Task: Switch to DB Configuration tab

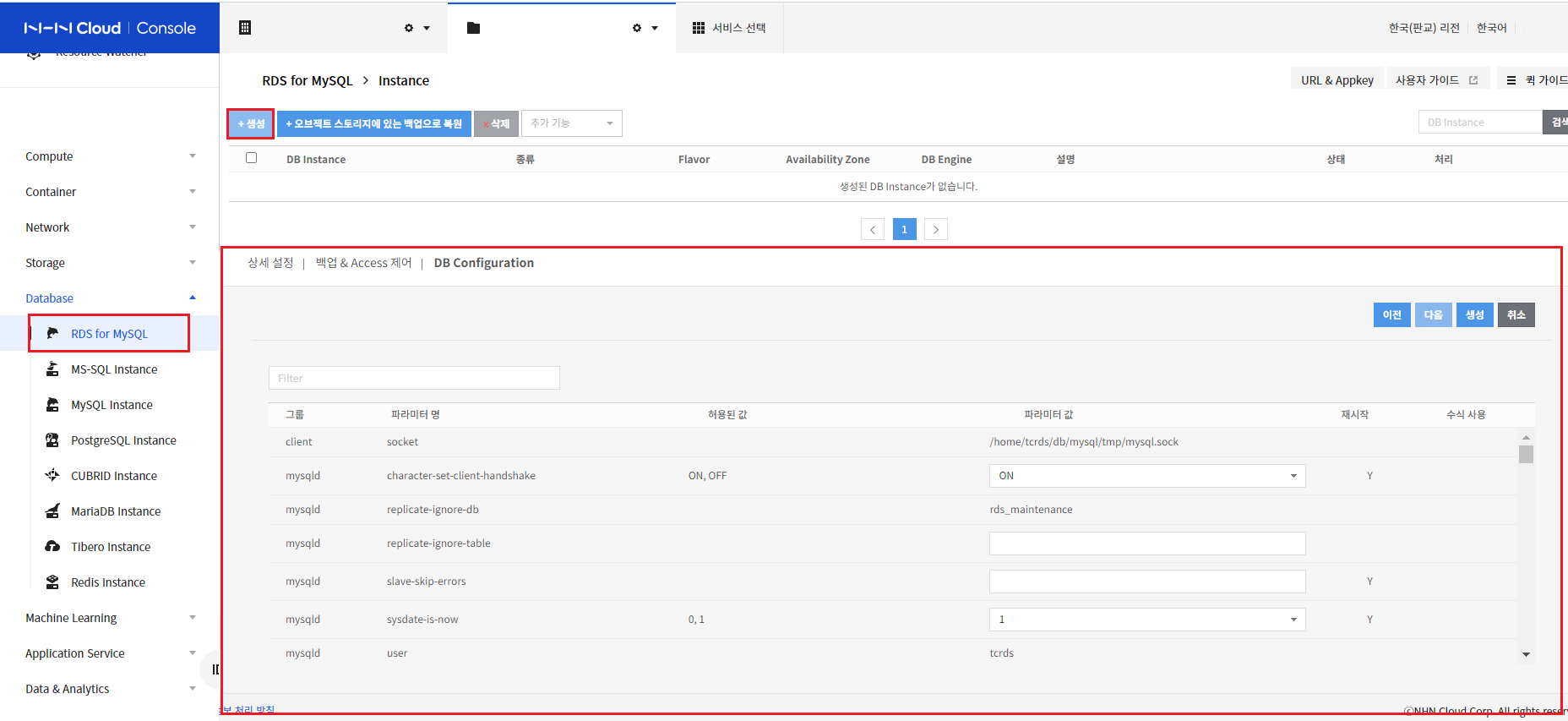Action: [x=484, y=263]
